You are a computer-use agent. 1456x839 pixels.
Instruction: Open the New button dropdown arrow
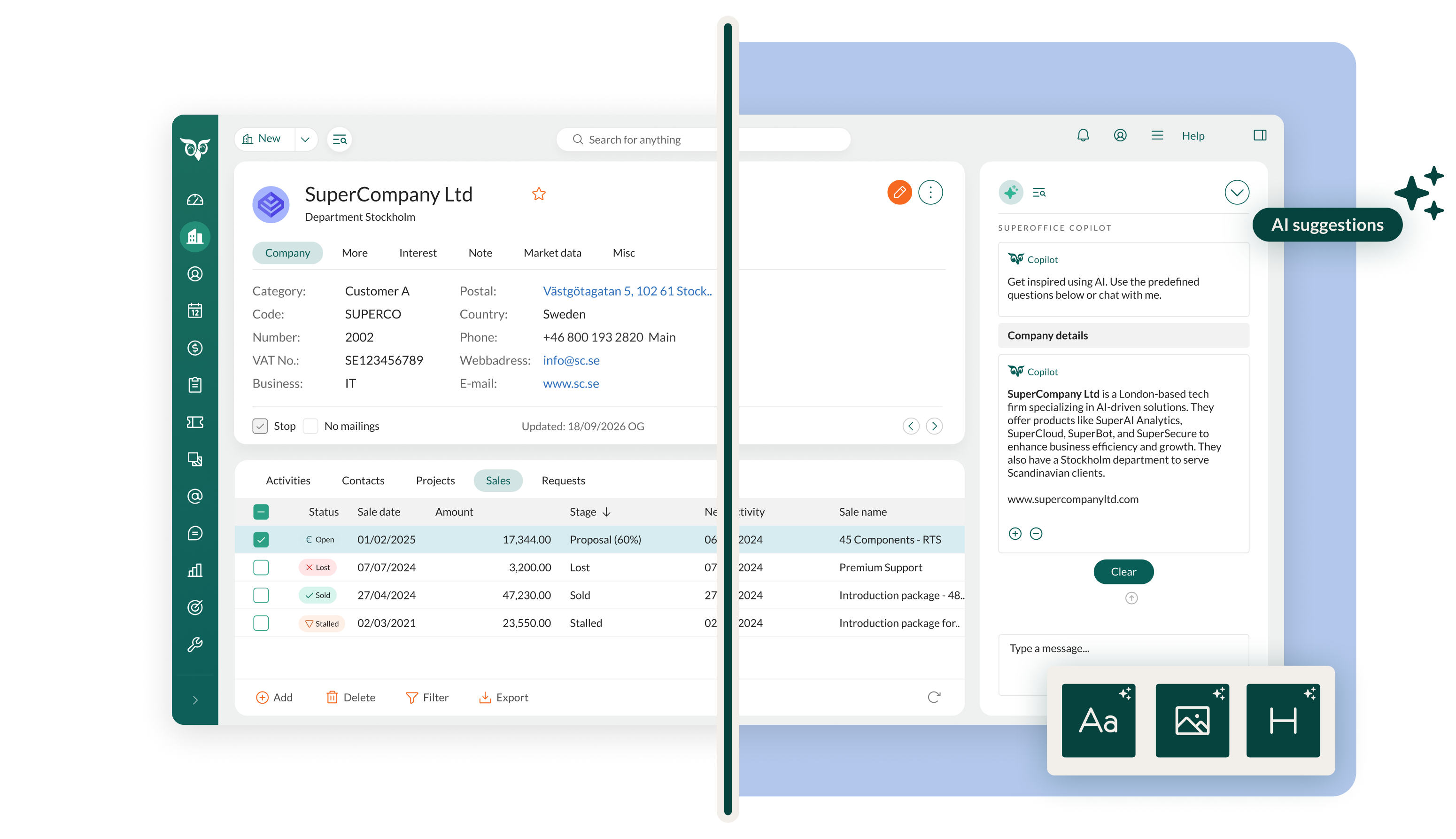[305, 140]
